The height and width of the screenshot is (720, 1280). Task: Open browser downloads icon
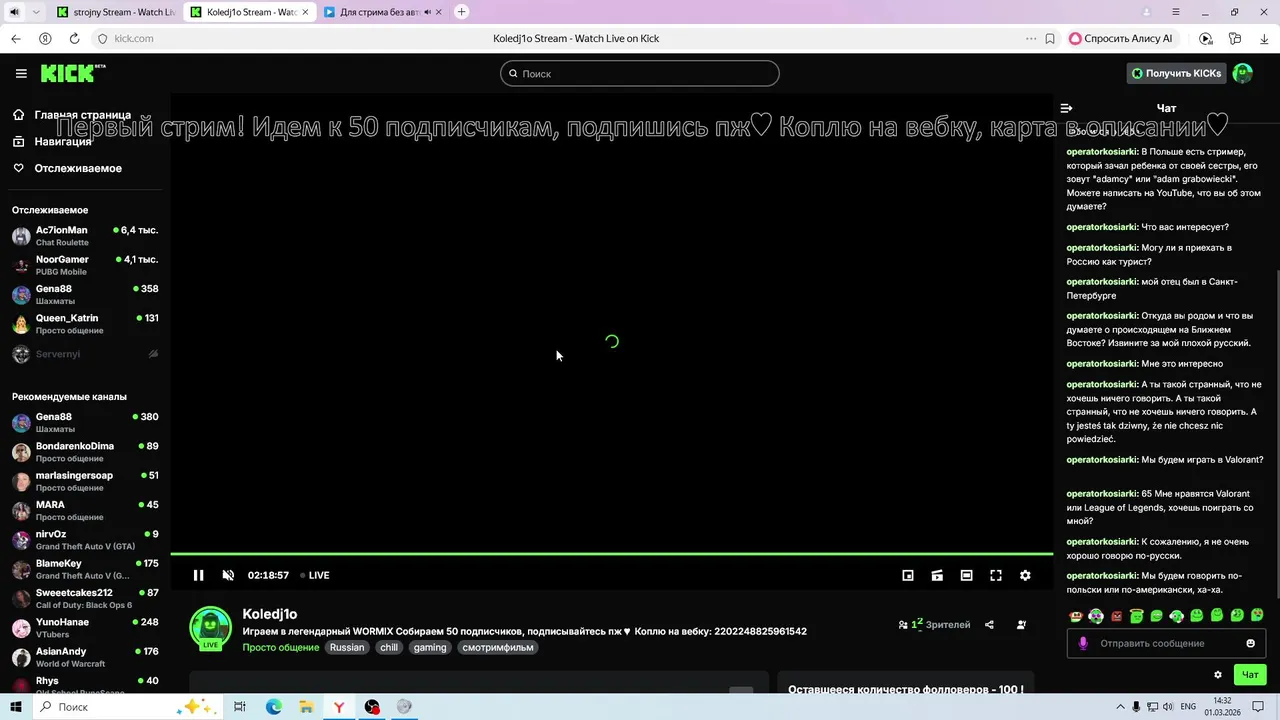click(x=1264, y=38)
